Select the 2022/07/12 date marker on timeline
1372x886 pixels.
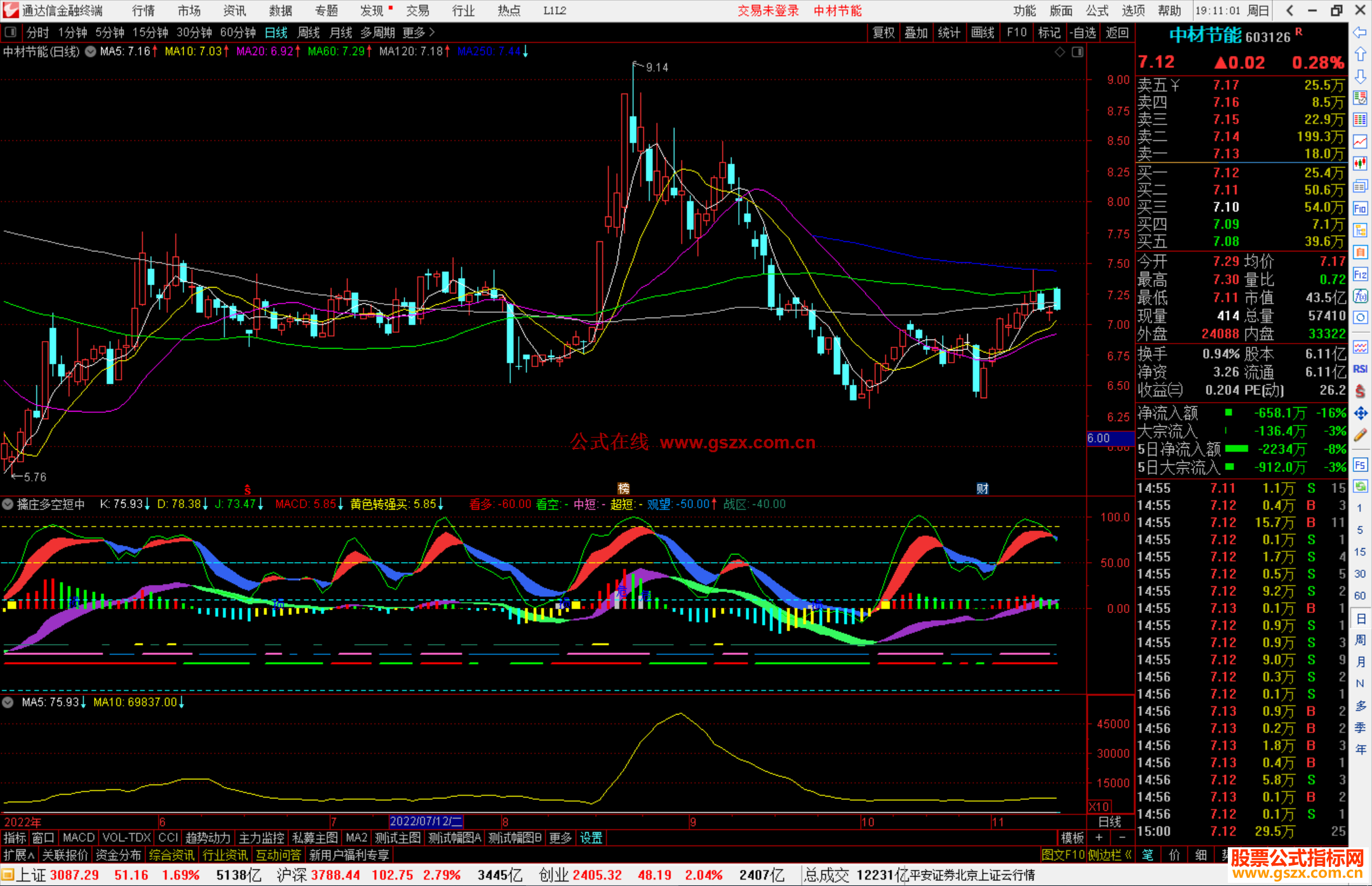[426, 822]
